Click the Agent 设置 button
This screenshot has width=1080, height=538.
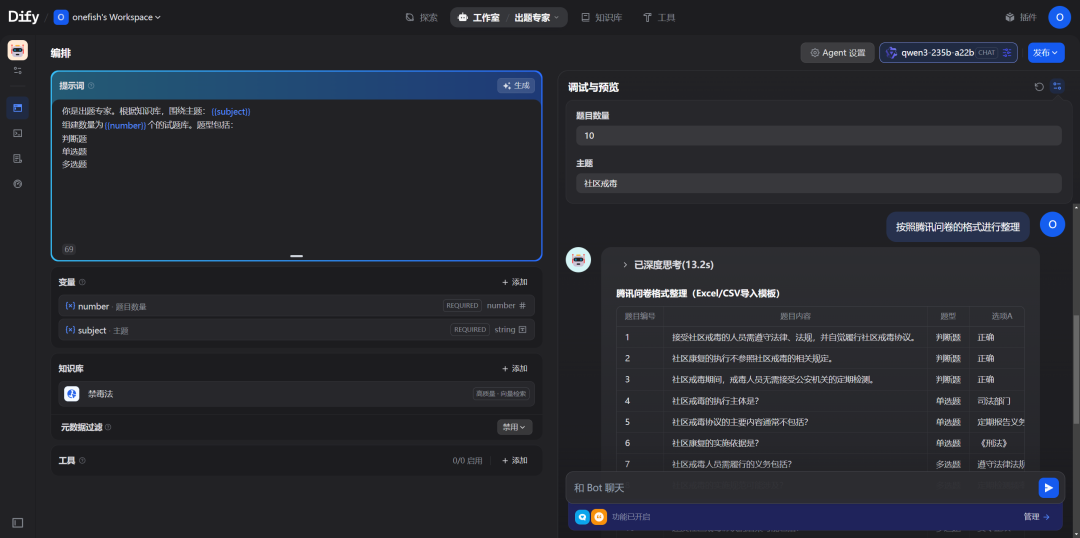click(x=837, y=53)
